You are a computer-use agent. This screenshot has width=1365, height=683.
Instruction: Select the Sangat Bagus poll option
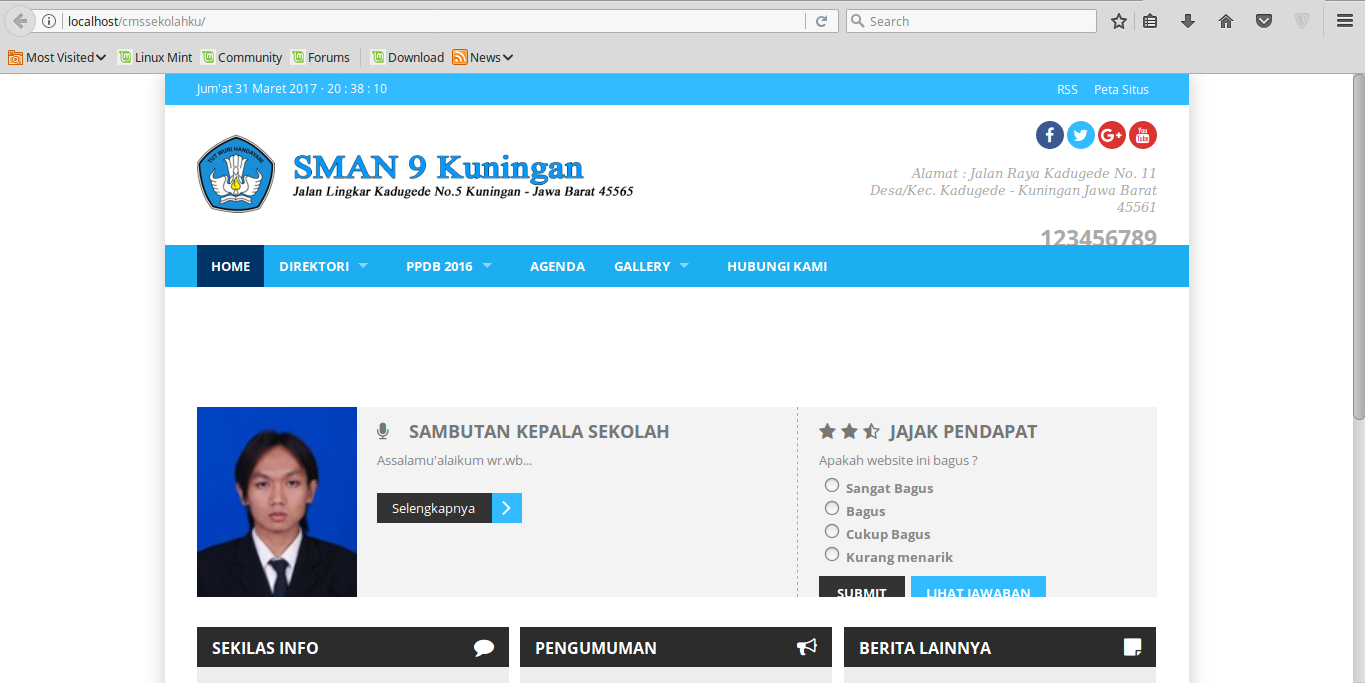click(x=831, y=485)
